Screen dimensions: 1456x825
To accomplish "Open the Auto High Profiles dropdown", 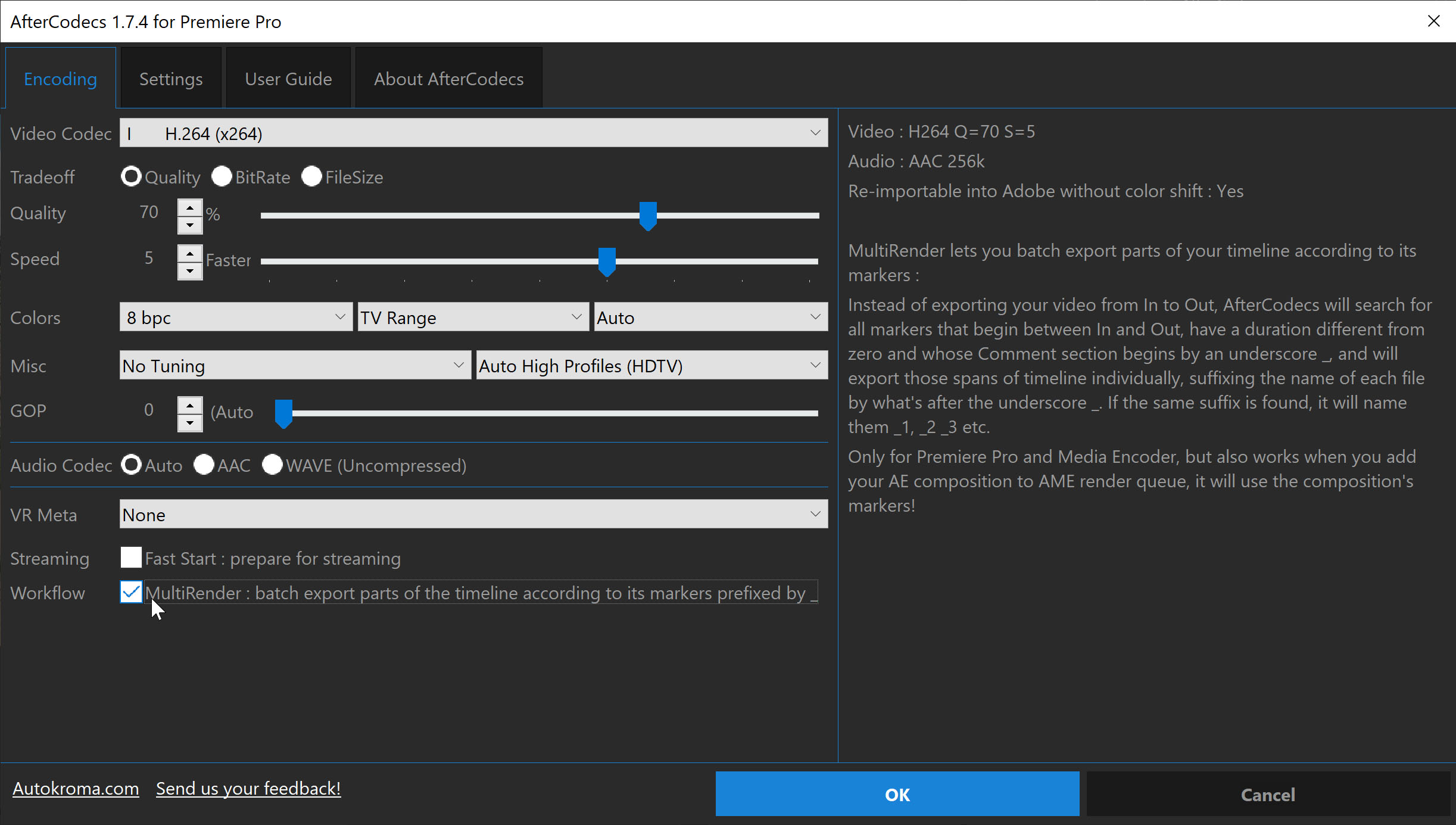I will coord(815,365).
